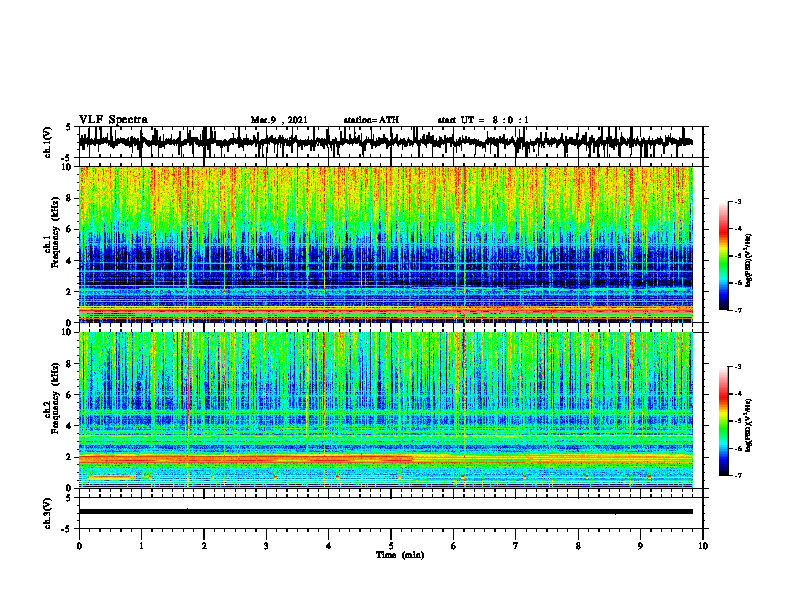Click the ch.2 spectrogram color bar
The width and height of the screenshot is (792, 612).
tap(724, 421)
